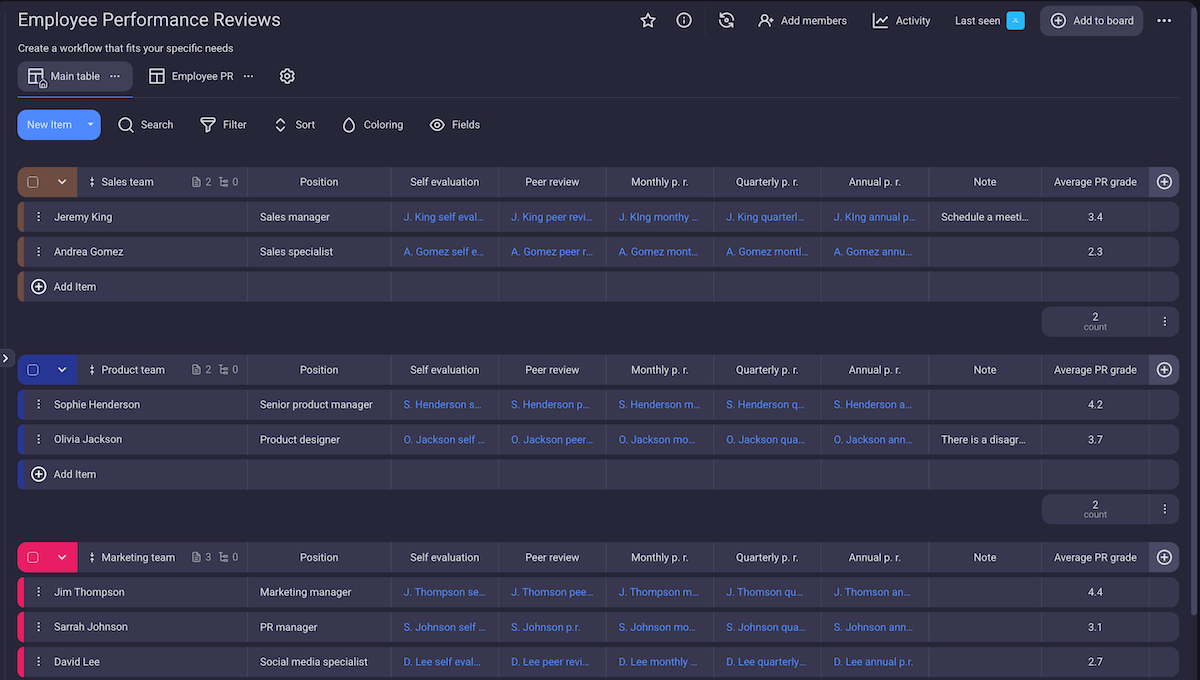Collapse the Marketing team group chevron

(x=62, y=558)
